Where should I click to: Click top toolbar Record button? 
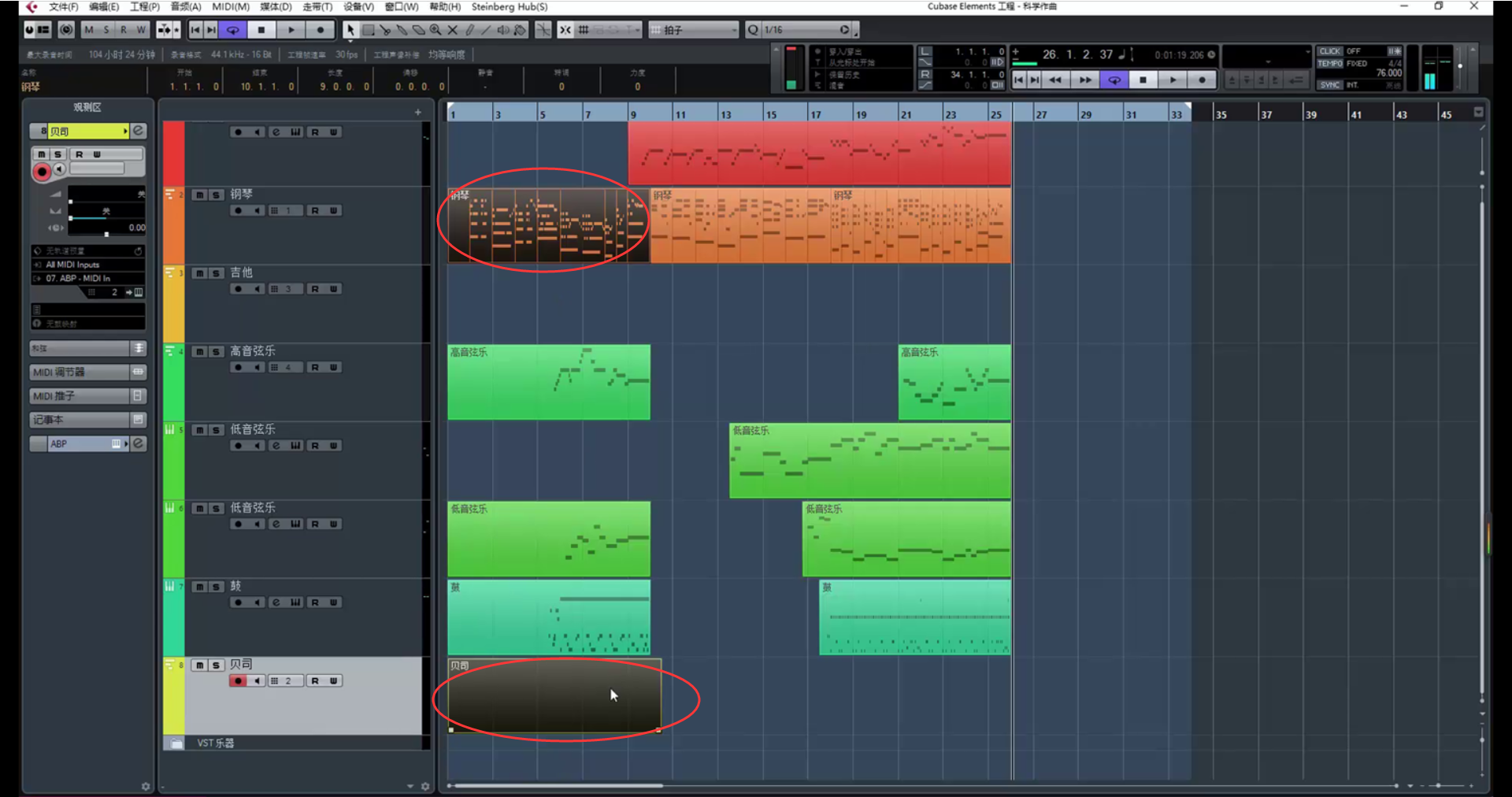click(x=321, y=30)
